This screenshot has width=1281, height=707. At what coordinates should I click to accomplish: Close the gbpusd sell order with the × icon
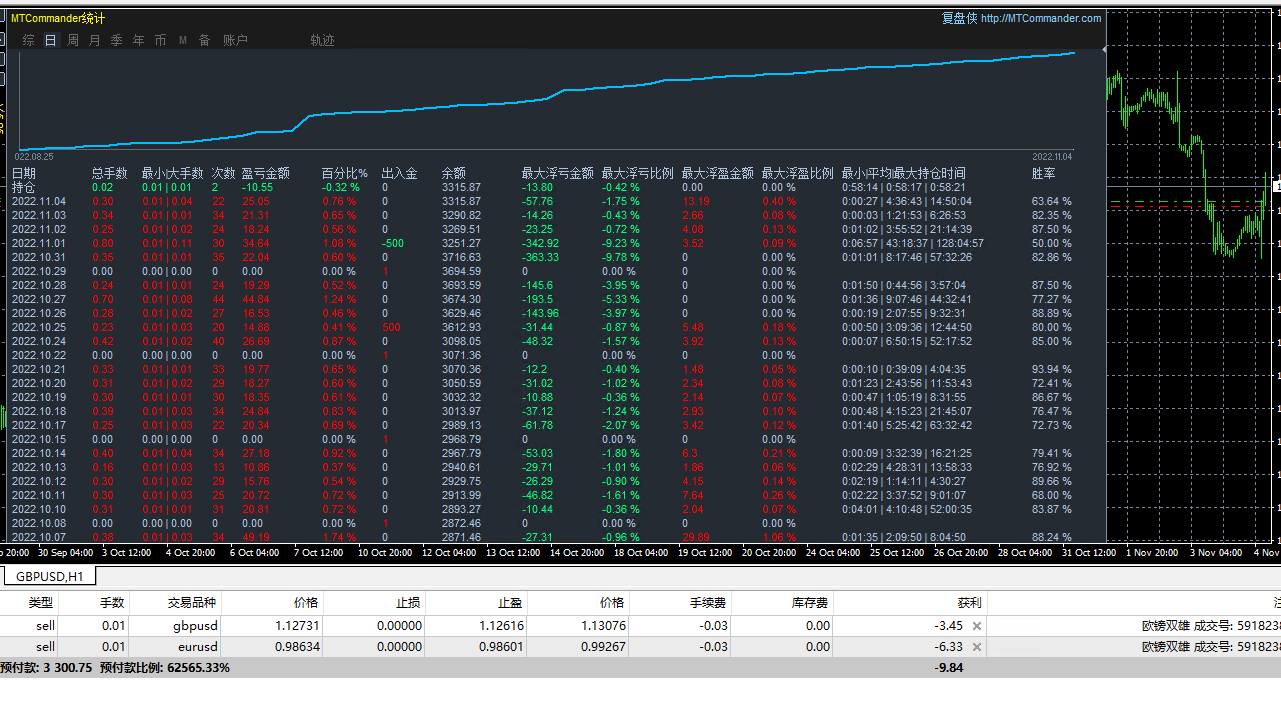click(977, 626)
